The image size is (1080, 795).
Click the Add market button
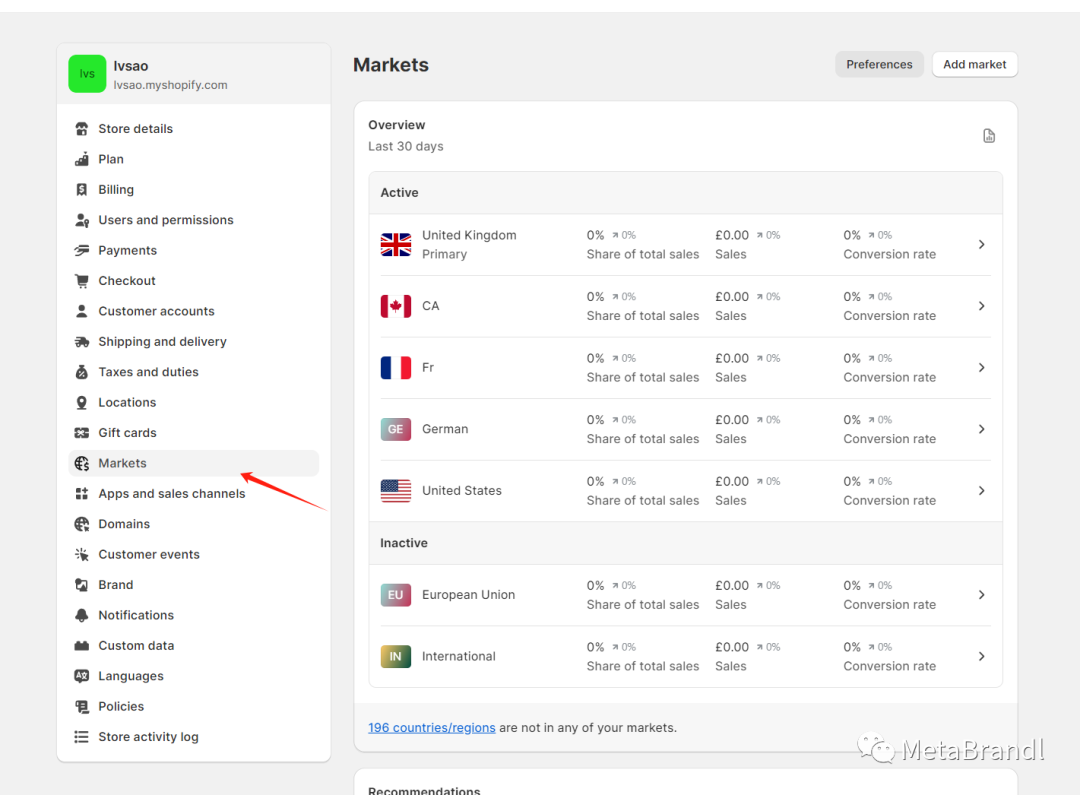[975, 64]
